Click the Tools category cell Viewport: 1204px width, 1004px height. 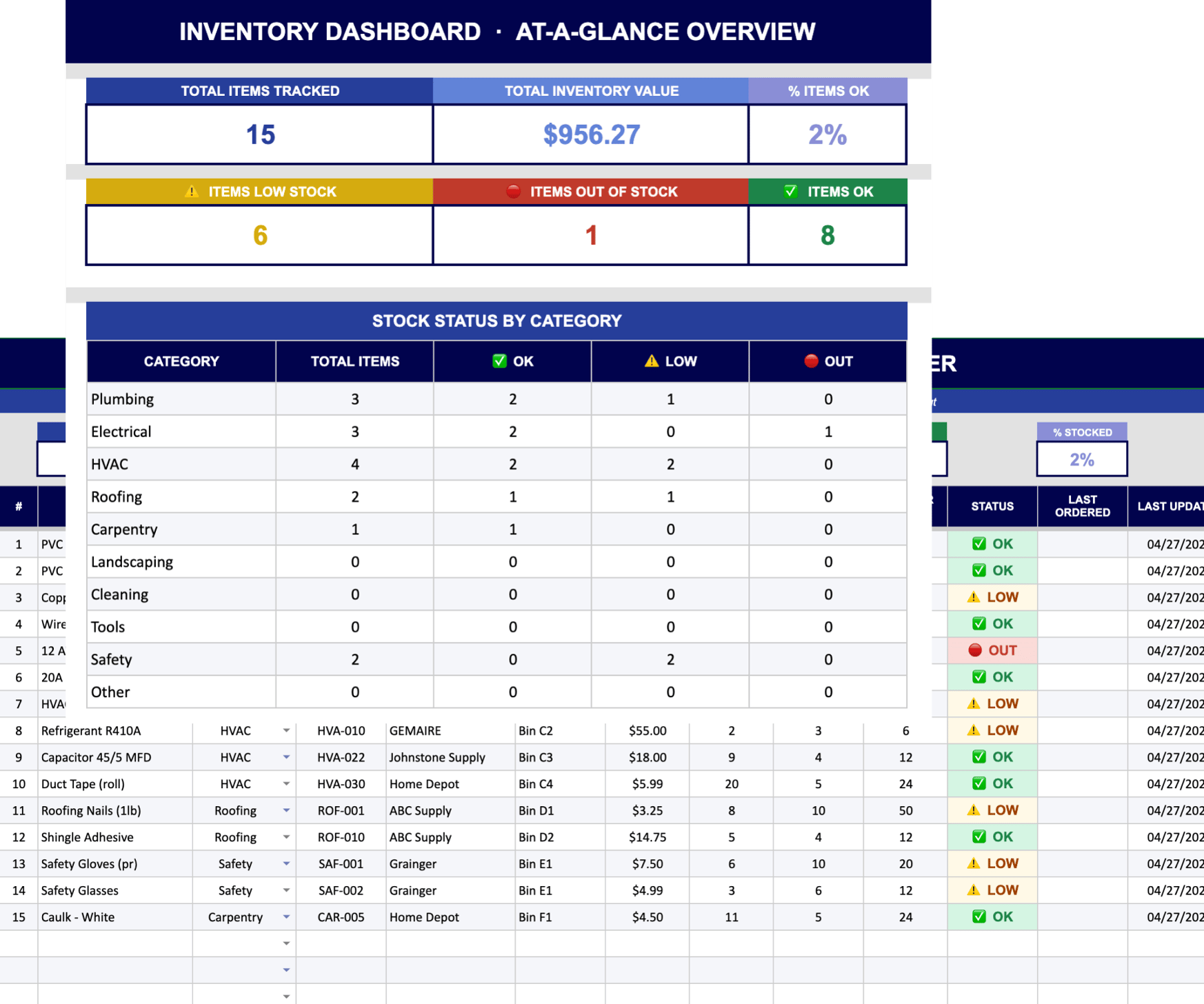(181, 626)
